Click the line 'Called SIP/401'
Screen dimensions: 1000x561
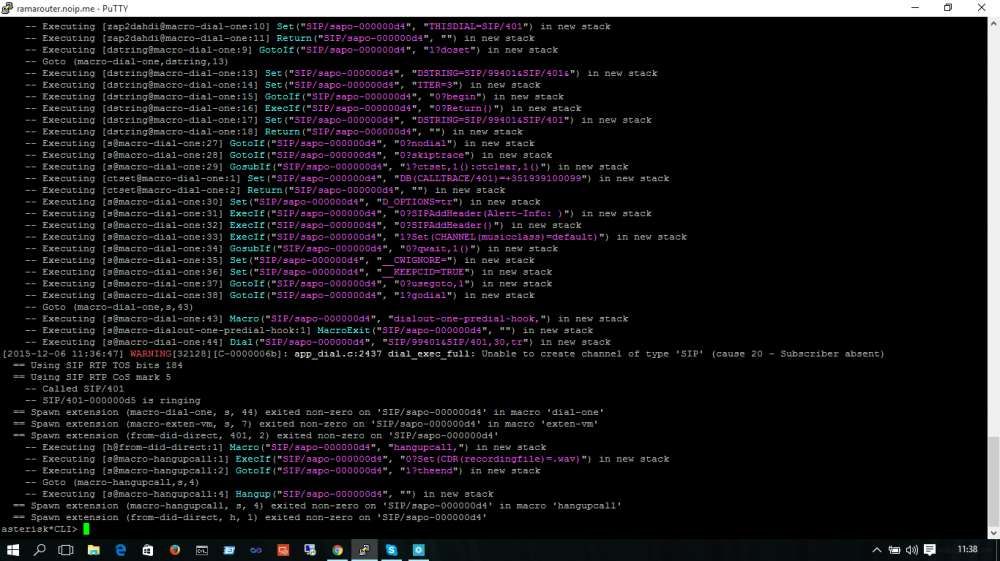(x=74, y=389)
